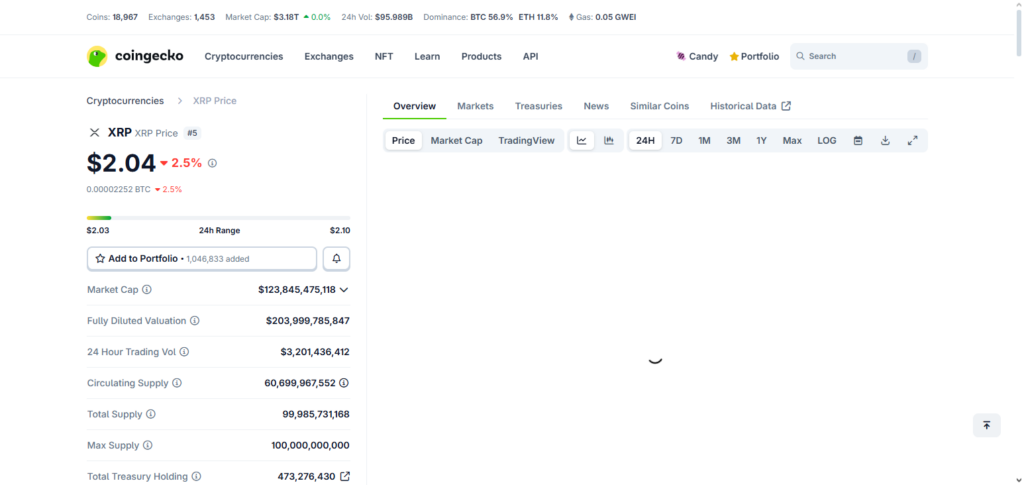Click the price alert bell icon
Image resolution: width=1024 pixels, height=485 pixels.
click(336, 258)
